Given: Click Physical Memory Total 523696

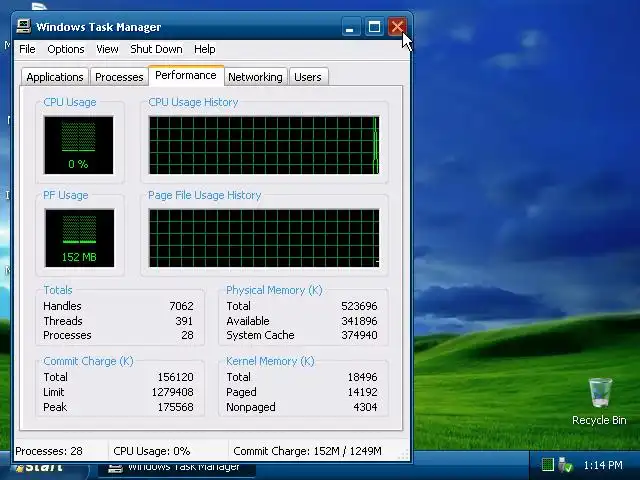Looking at the screenshot, I should click(359, 306).
